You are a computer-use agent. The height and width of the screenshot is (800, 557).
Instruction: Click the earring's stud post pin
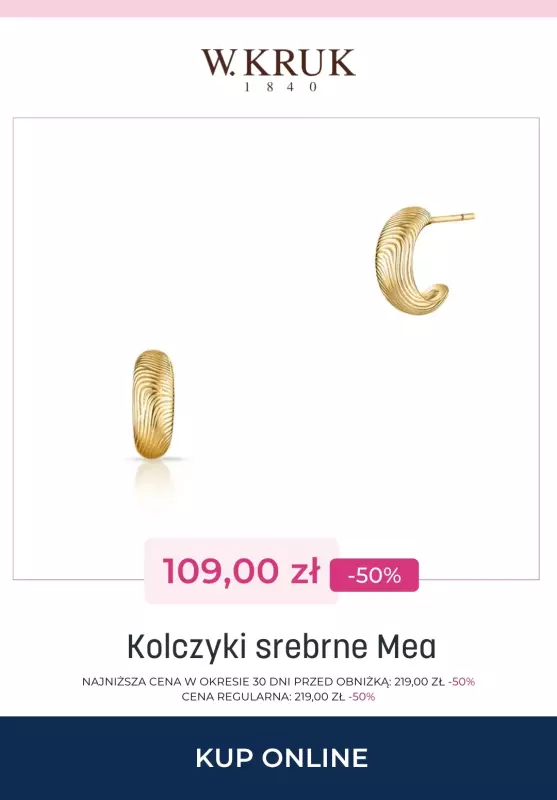click(x=453, y=218)
